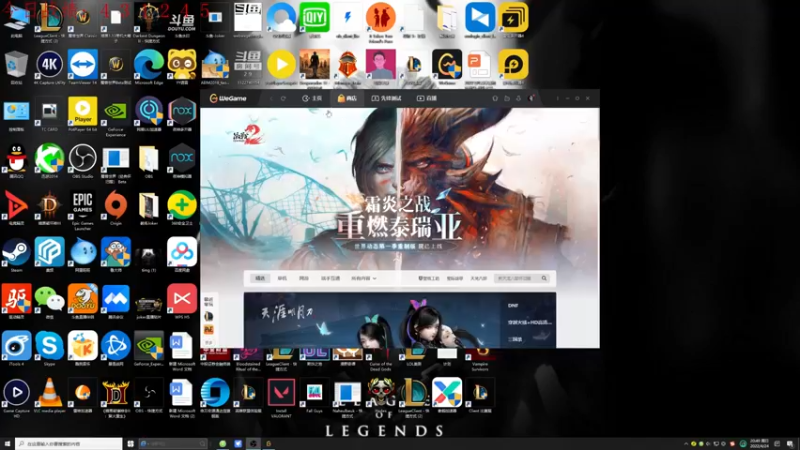This screenshot has height=450, width=800.
Task: Open the notification center in taskbar
Action: tap(790, 444)
